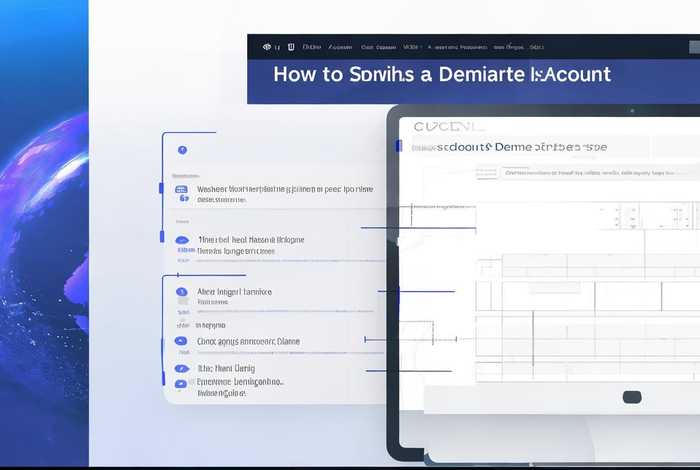Open the "Cinoc apnys" list entry

248,341
